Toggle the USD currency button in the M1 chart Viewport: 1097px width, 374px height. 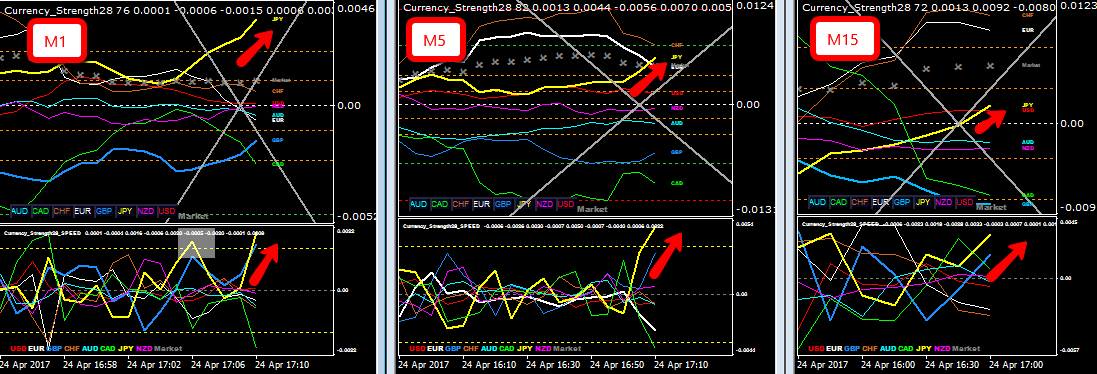pos(167,211)
